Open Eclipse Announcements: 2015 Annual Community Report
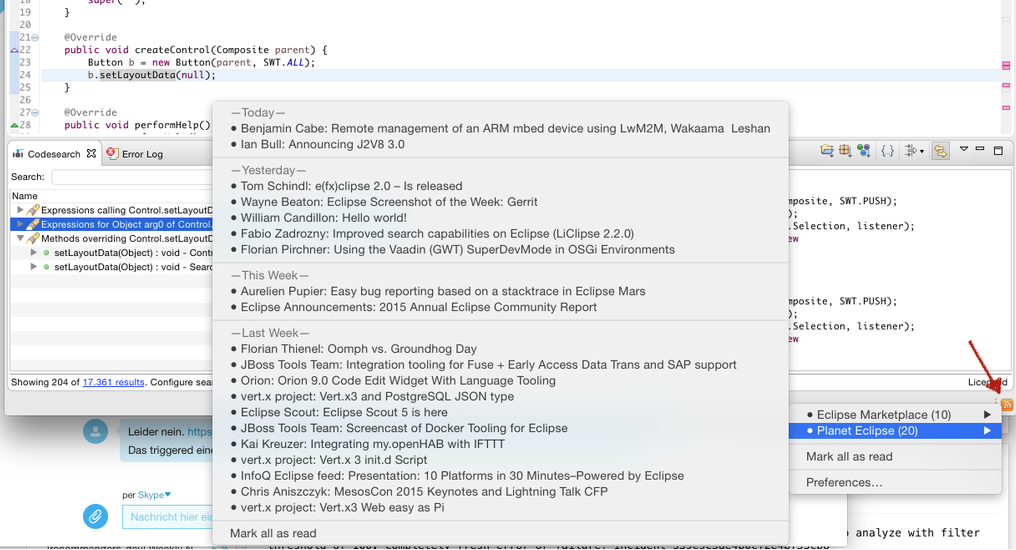The width and height of the screenshot is (1016, 550). pos(500,307)
